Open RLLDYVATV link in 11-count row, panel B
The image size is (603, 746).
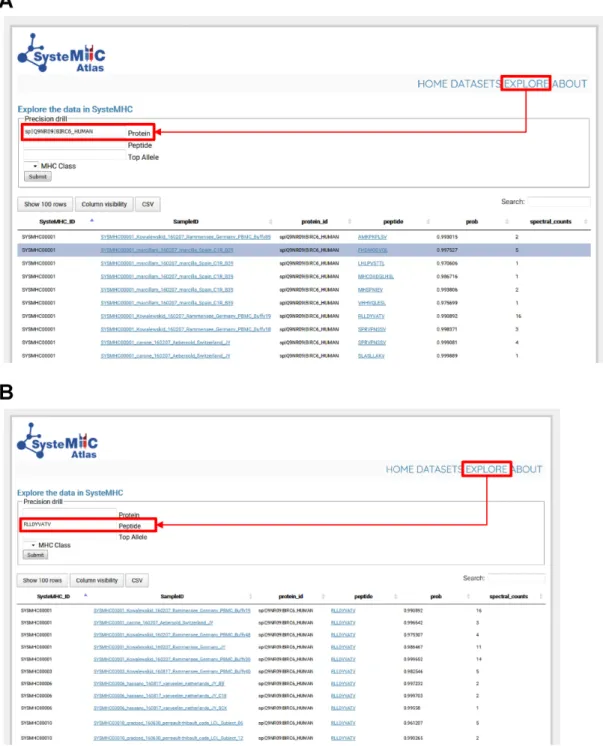pos(343,647)
